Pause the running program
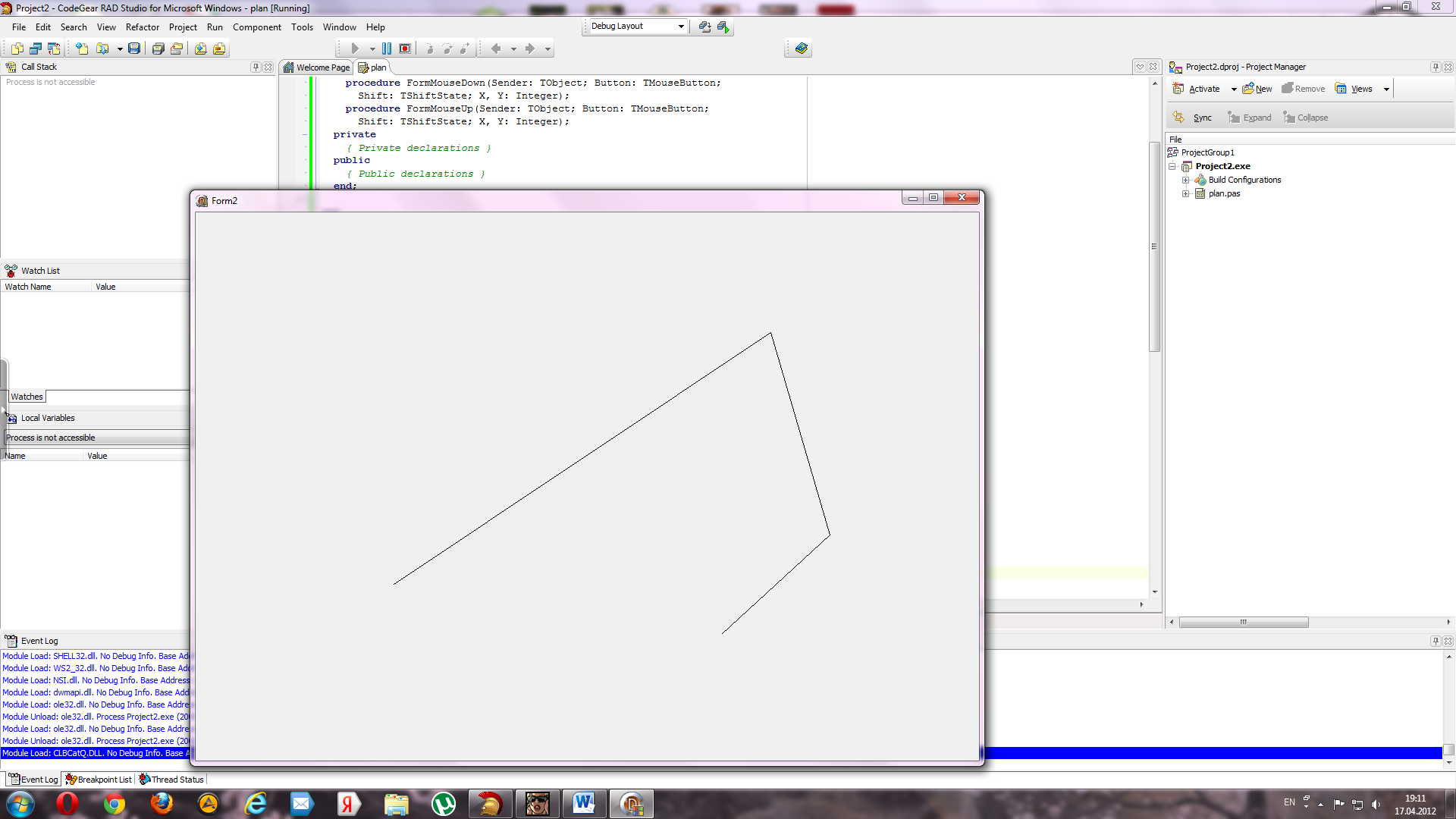The image size is (1456, 819). tap(387, 49)
